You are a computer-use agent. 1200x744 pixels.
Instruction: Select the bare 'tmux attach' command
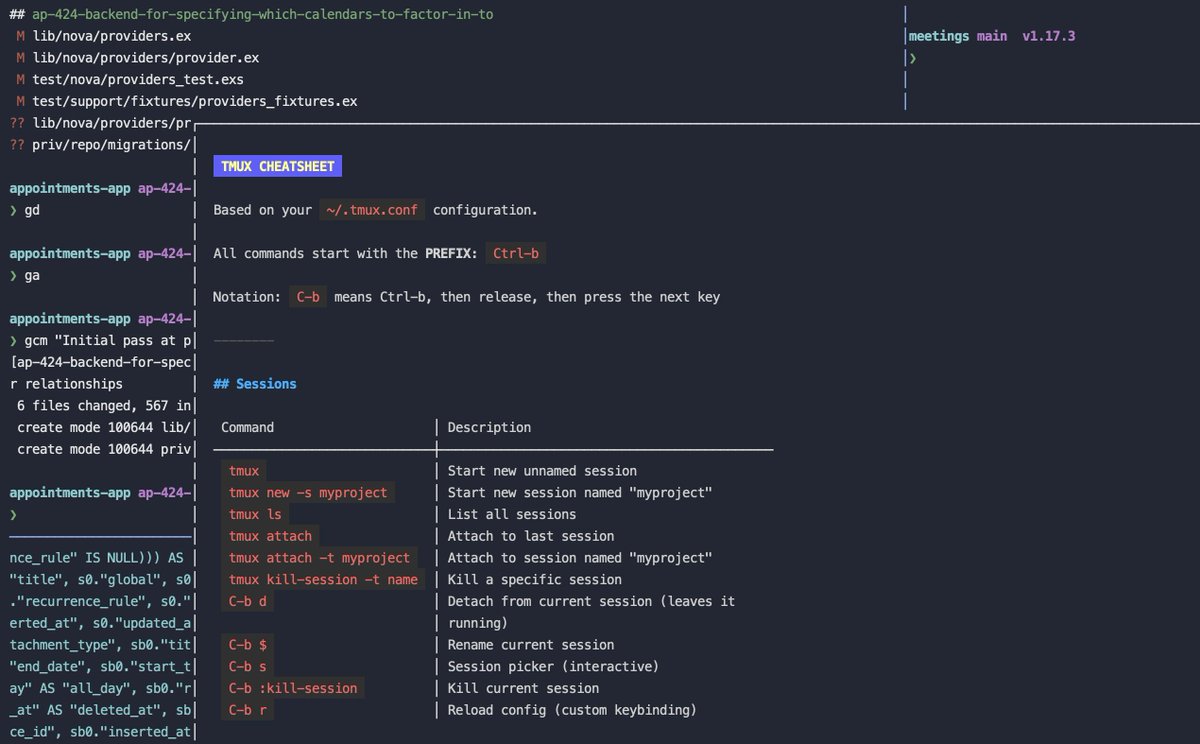[270, 536]
